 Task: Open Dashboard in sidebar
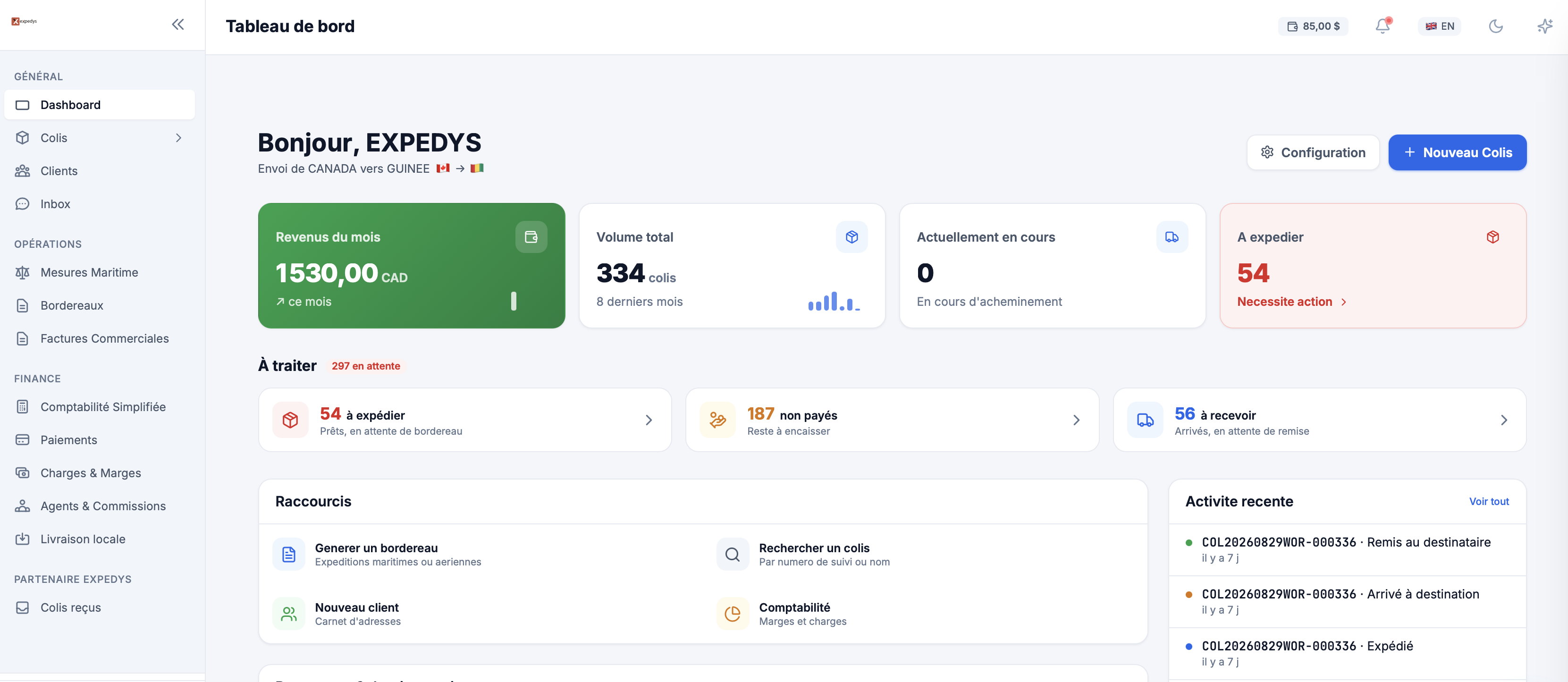[99, 105]
